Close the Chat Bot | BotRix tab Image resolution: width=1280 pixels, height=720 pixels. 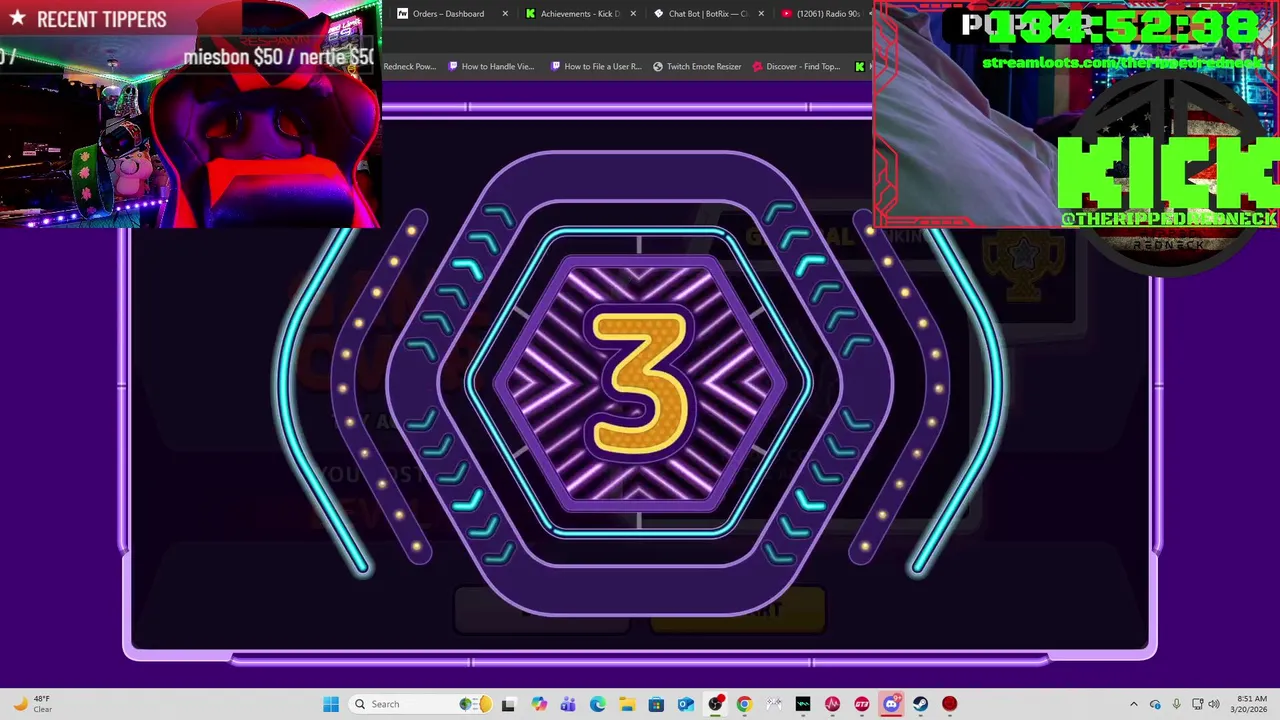coord(761,14)
